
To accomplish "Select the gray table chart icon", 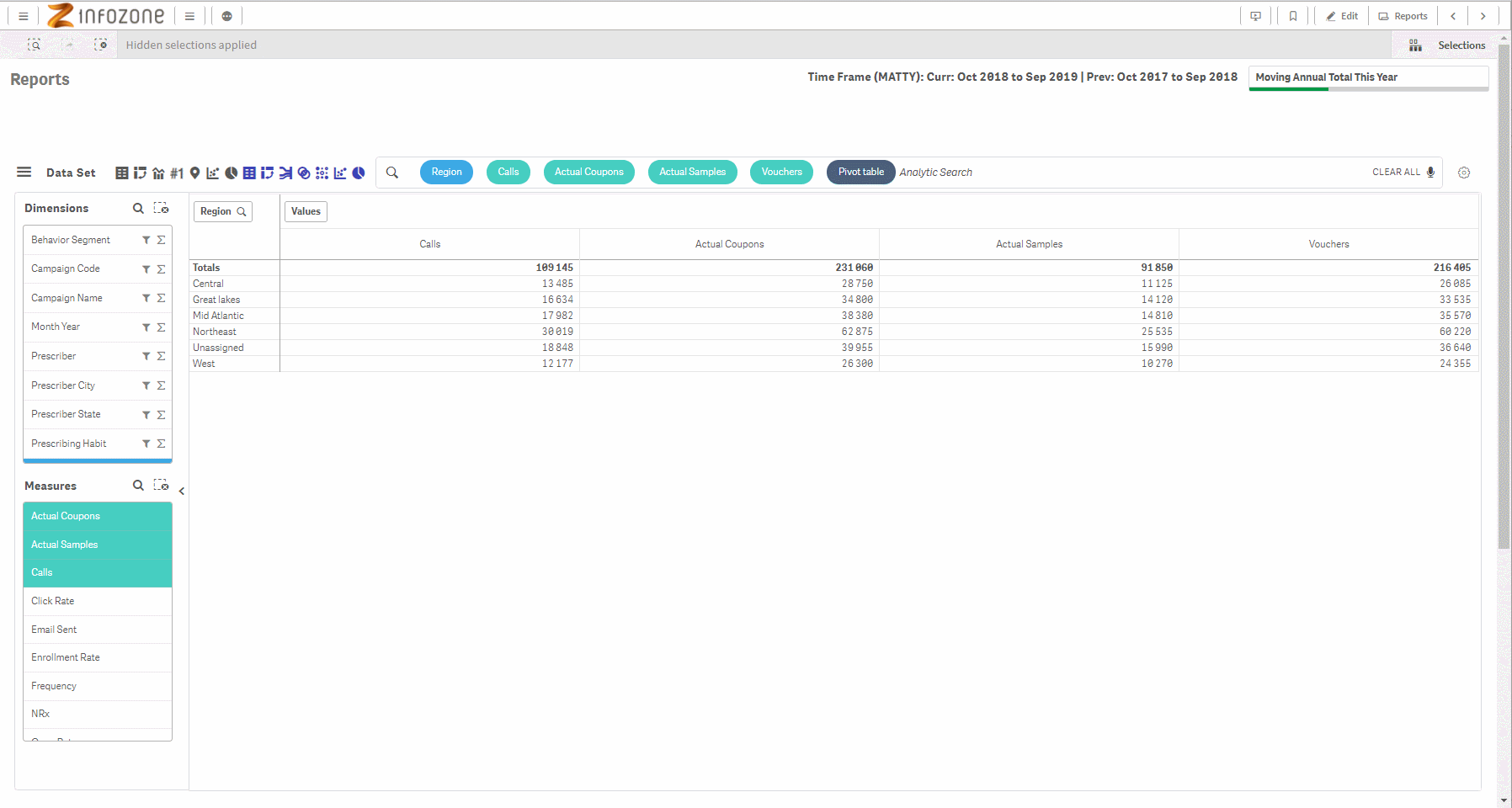I will (122, 173).
